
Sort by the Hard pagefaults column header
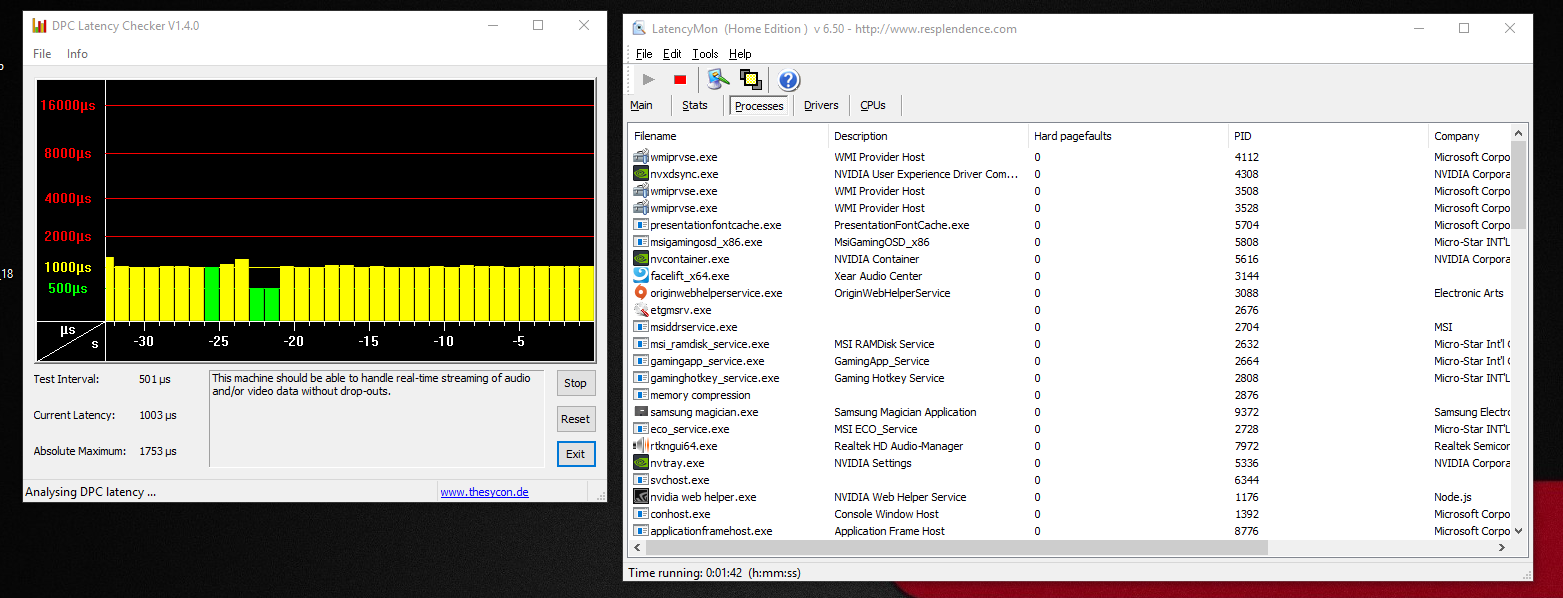click(x=1128, y=136)
